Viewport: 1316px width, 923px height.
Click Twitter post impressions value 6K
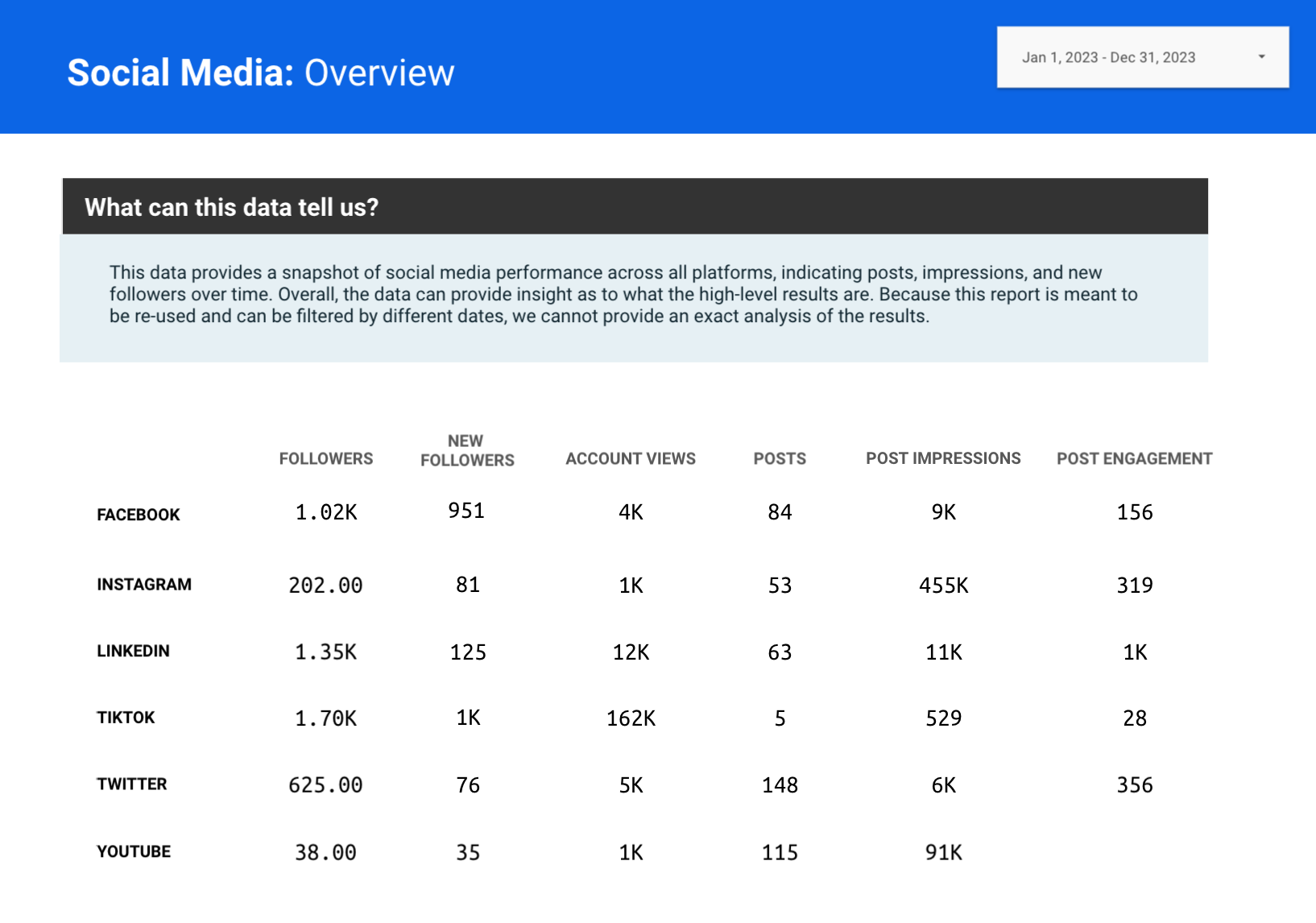[x=943, y=785]
